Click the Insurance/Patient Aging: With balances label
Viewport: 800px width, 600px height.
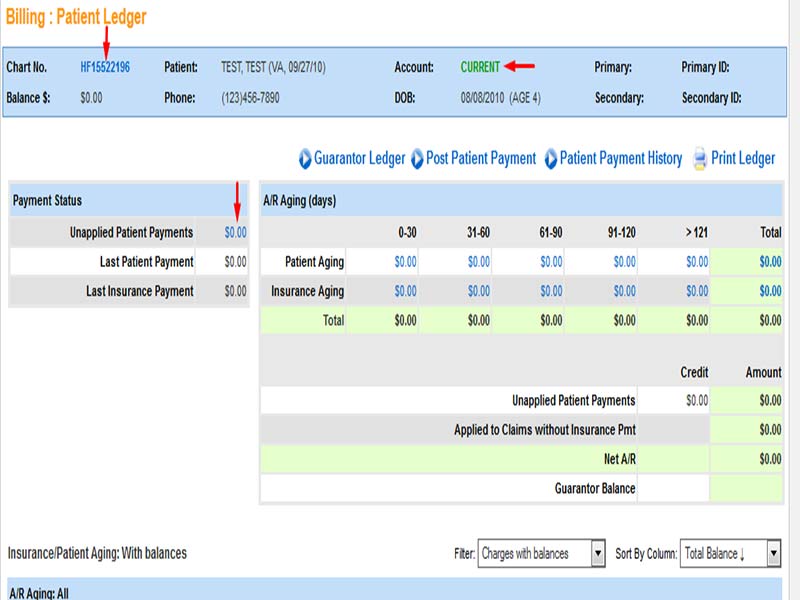97,554
